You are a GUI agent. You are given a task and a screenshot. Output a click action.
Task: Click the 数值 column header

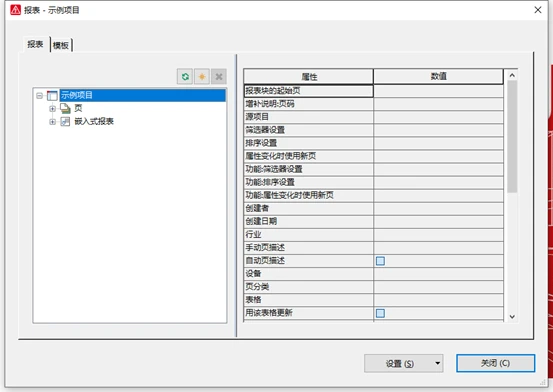[x=438, y=77]
